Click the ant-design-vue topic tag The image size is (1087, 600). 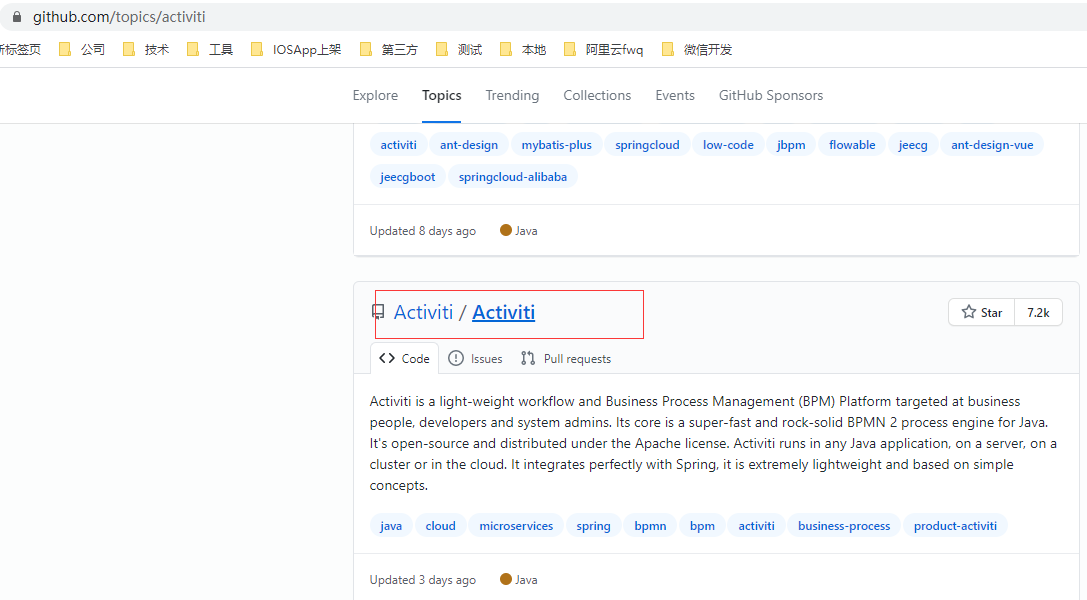click(992, 145)
